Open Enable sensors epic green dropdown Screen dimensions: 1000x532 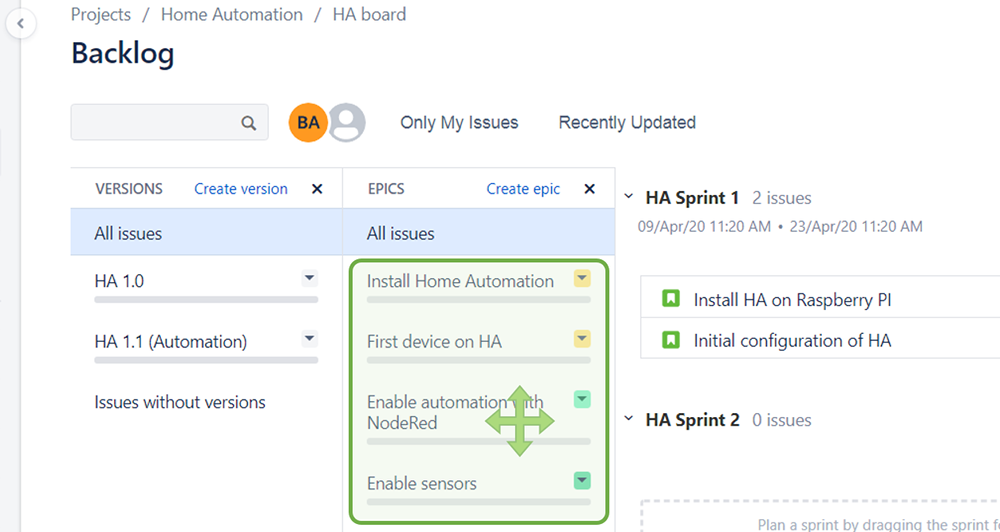click(582, 481)
